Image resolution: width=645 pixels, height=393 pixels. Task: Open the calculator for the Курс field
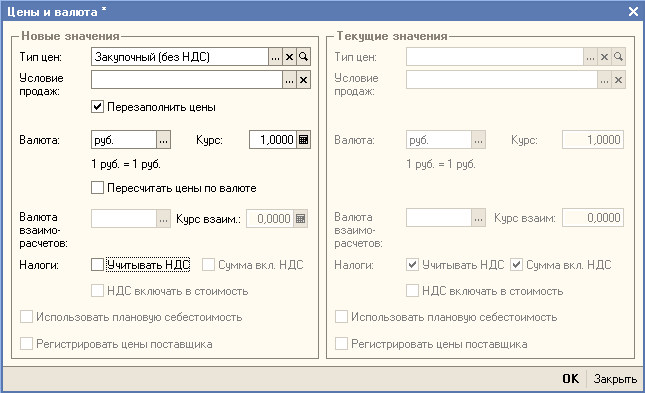pyautogui.click(x=304, y=140)
